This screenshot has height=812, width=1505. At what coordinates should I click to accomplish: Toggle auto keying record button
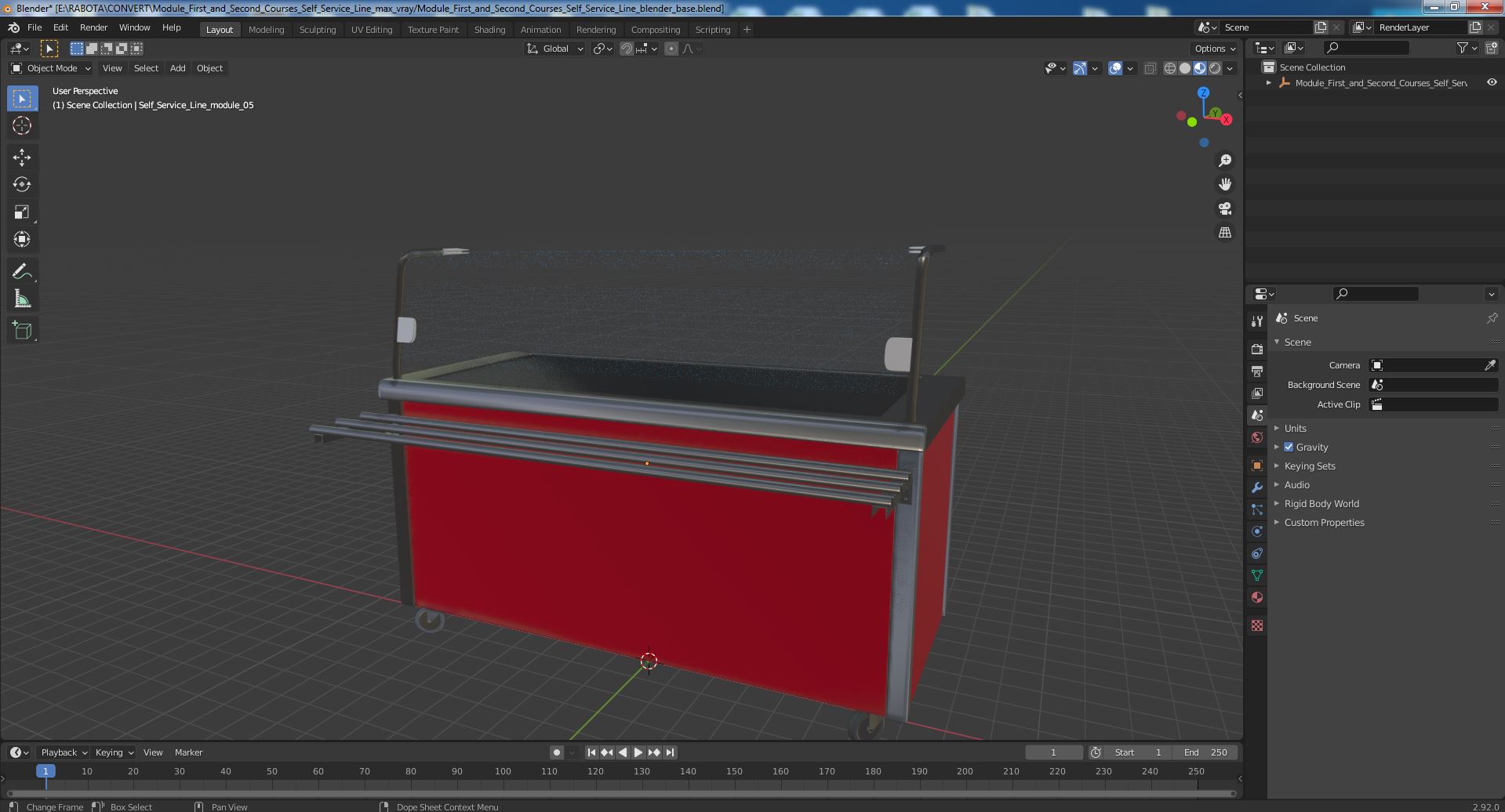[557, 752]
